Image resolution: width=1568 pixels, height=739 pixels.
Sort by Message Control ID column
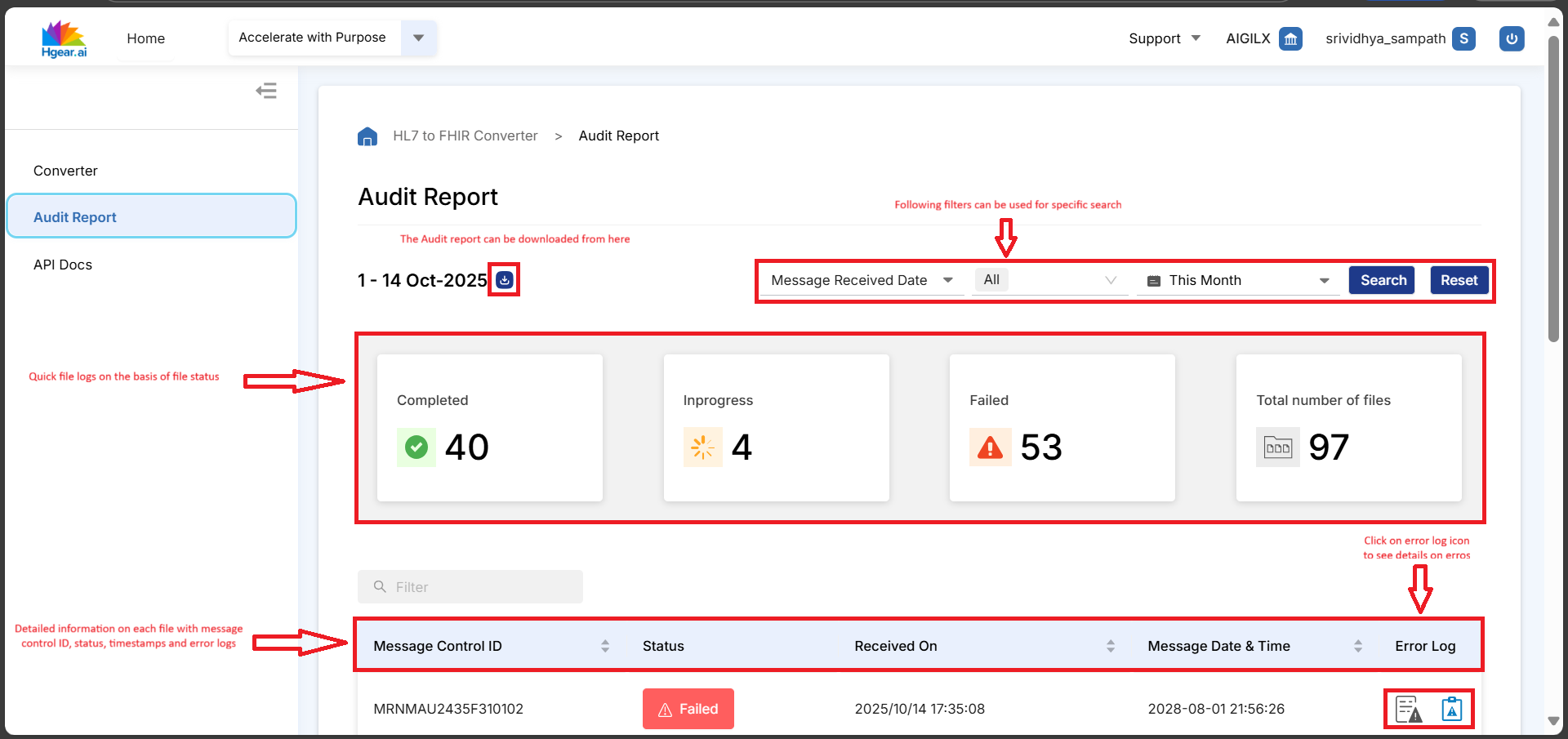[605, 646]
